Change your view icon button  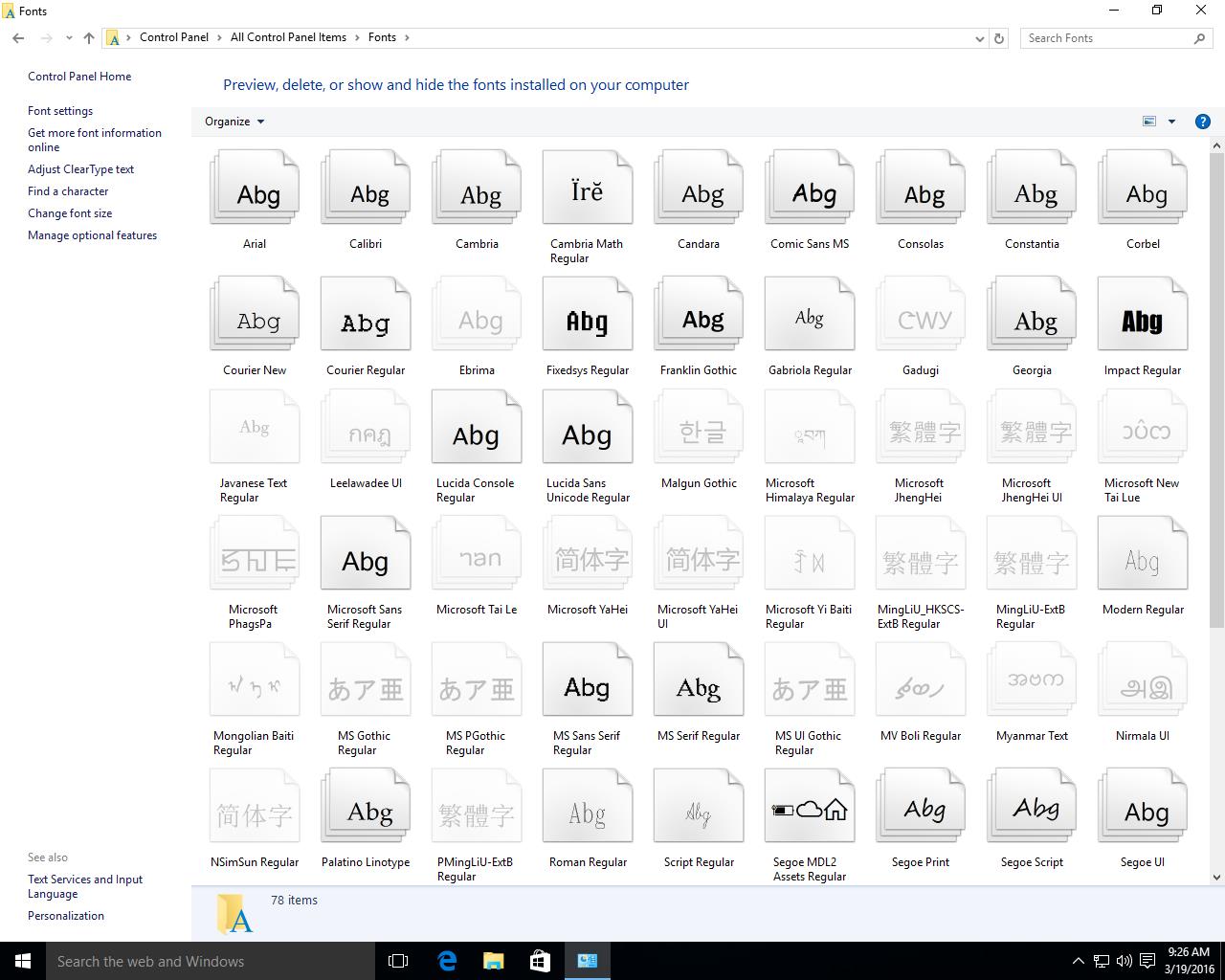[1149, 122]
